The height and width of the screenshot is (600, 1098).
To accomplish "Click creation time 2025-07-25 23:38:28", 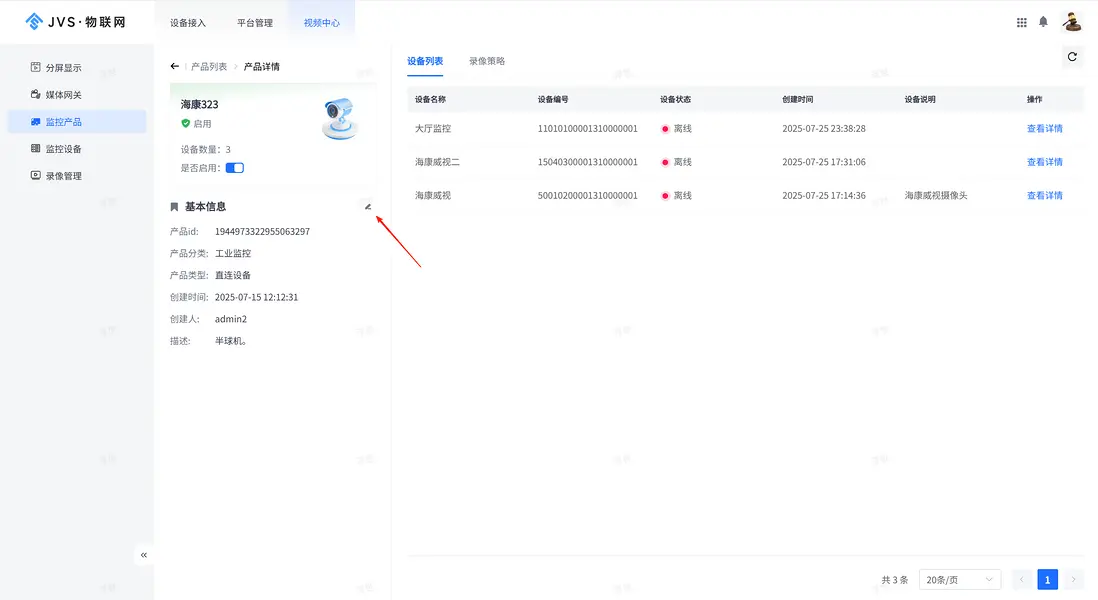I will click(x=824, y=129).
